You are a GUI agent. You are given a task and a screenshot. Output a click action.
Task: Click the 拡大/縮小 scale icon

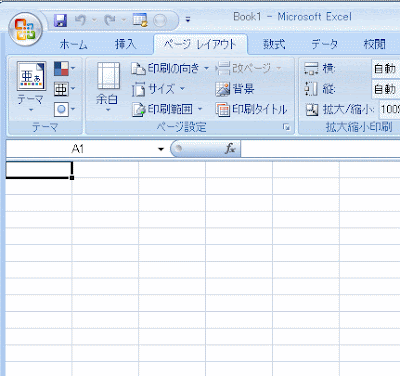click(x=312, y=109)
